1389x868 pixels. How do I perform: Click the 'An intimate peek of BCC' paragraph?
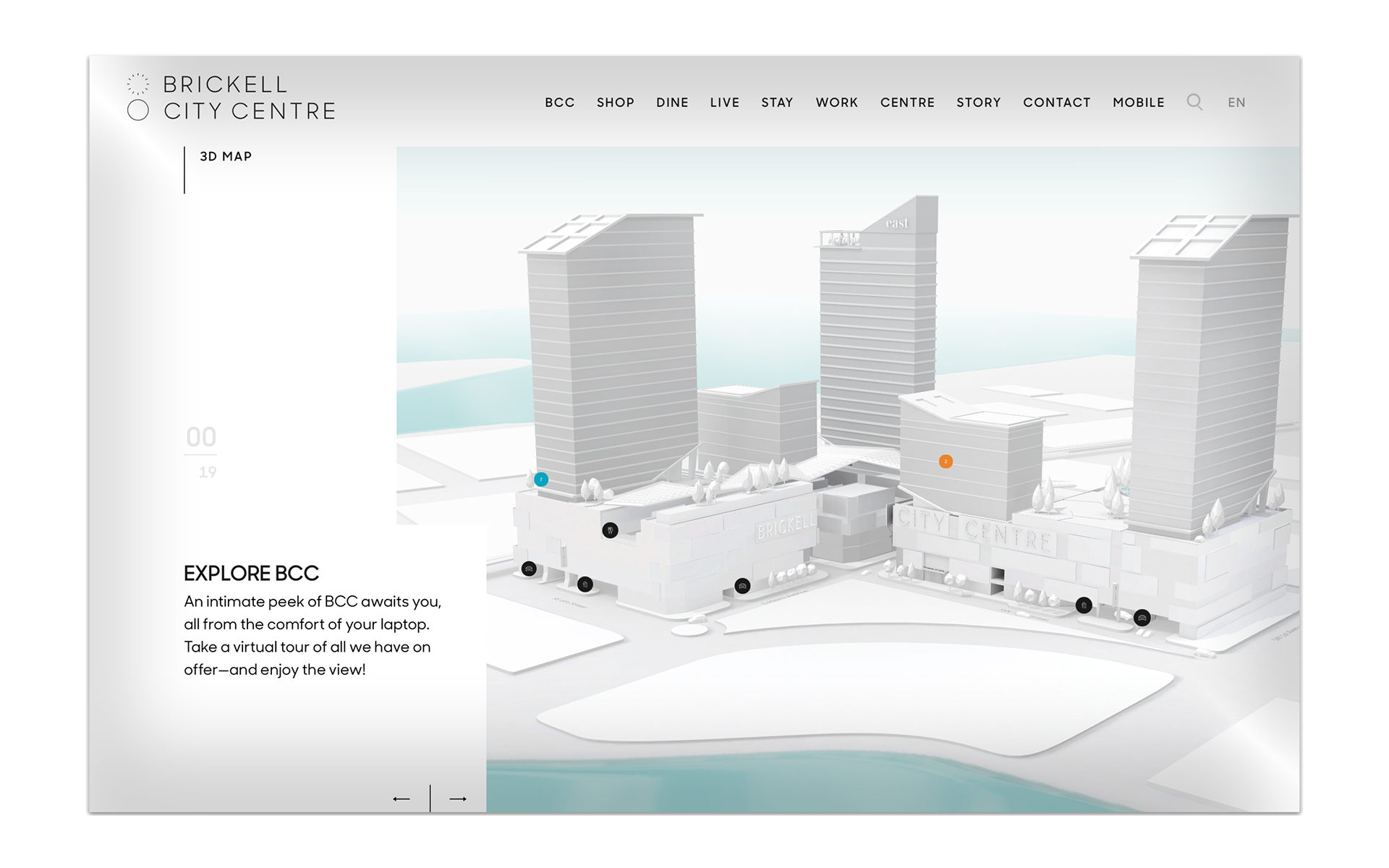tap(313, 635)
